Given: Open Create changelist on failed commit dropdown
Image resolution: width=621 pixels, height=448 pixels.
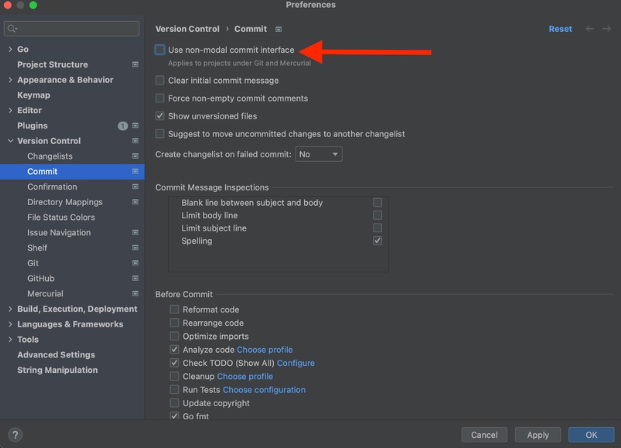Looking at the screenshot, I should [319, 155].
